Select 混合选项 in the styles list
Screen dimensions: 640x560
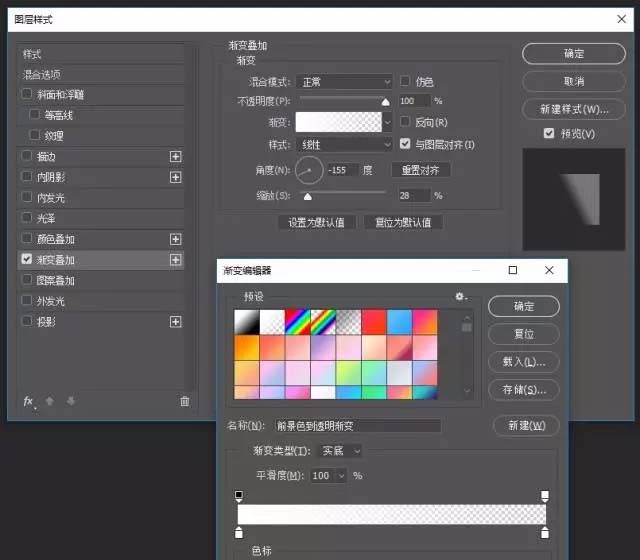42,74
